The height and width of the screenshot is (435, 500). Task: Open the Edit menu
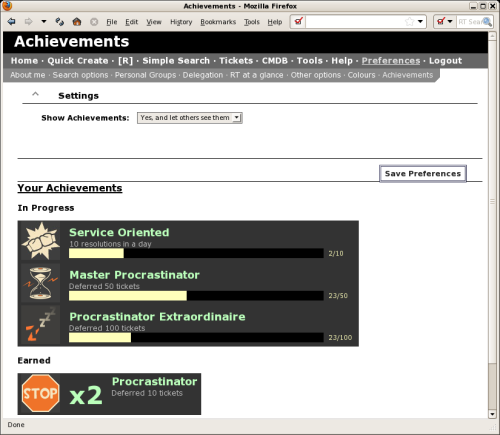coord(131,22)
